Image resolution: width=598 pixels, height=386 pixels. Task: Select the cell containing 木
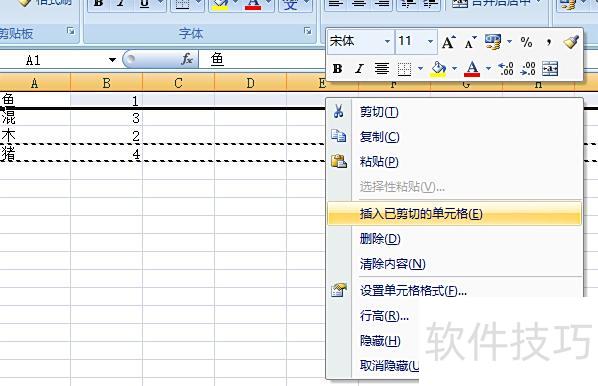pyautogui.click(x=35, y=135)
